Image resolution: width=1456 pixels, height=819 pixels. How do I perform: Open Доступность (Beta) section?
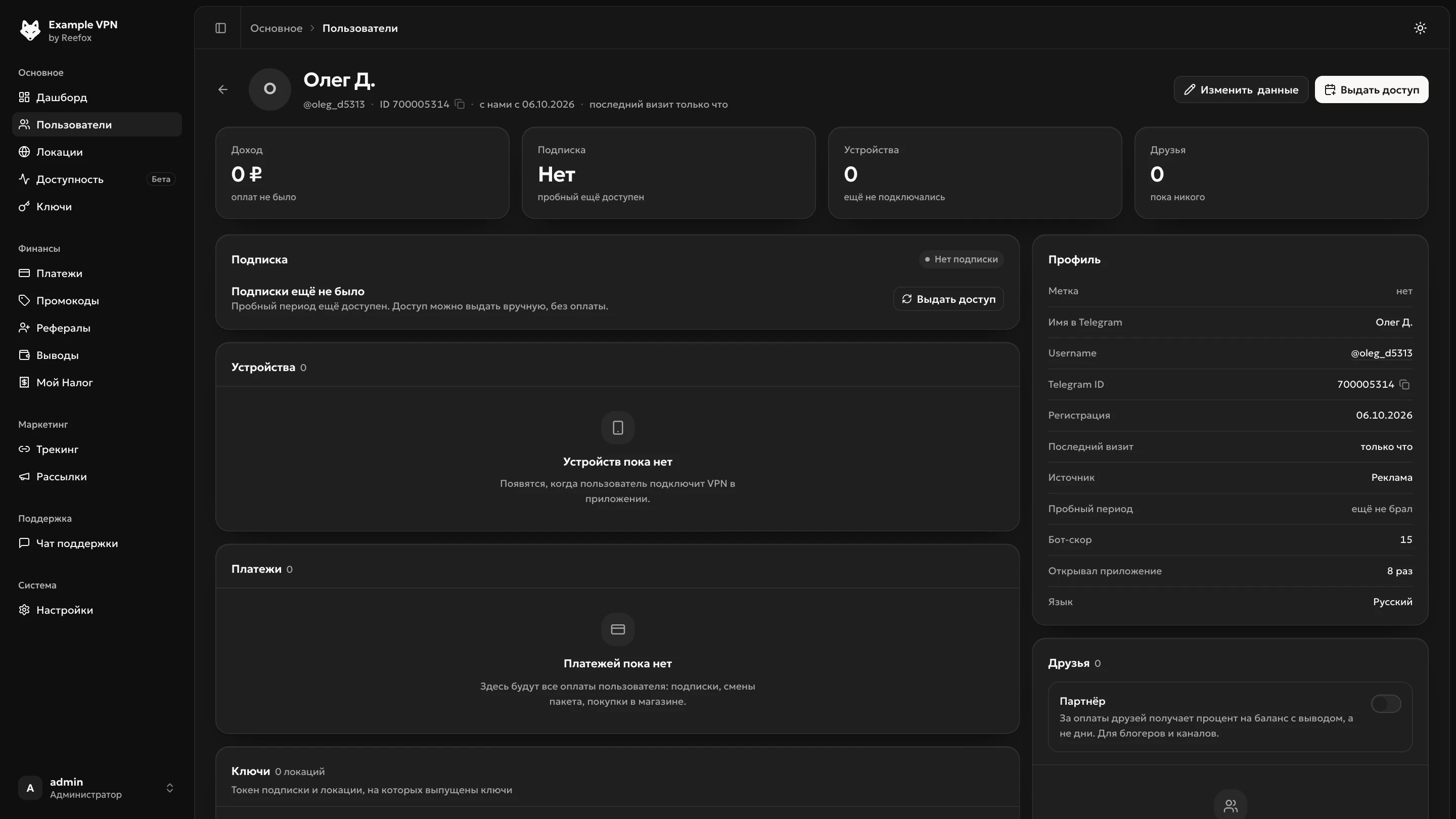tap(97, 179)
